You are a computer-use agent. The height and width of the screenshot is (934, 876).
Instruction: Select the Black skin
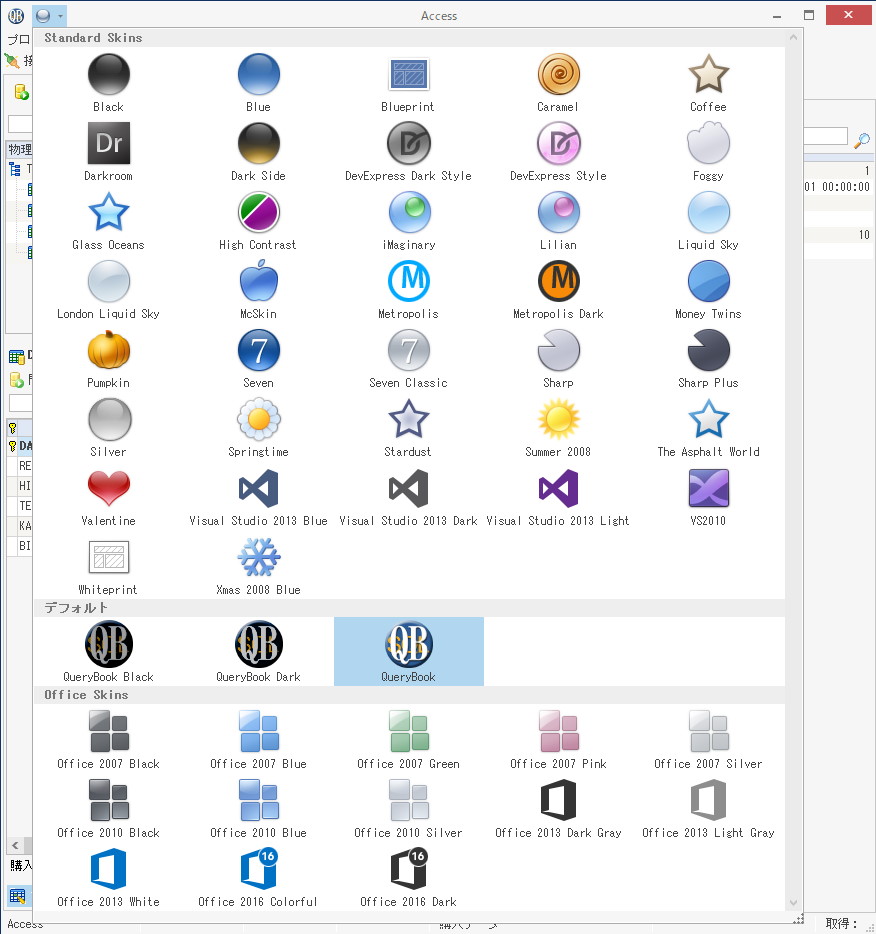click(108, 83)
